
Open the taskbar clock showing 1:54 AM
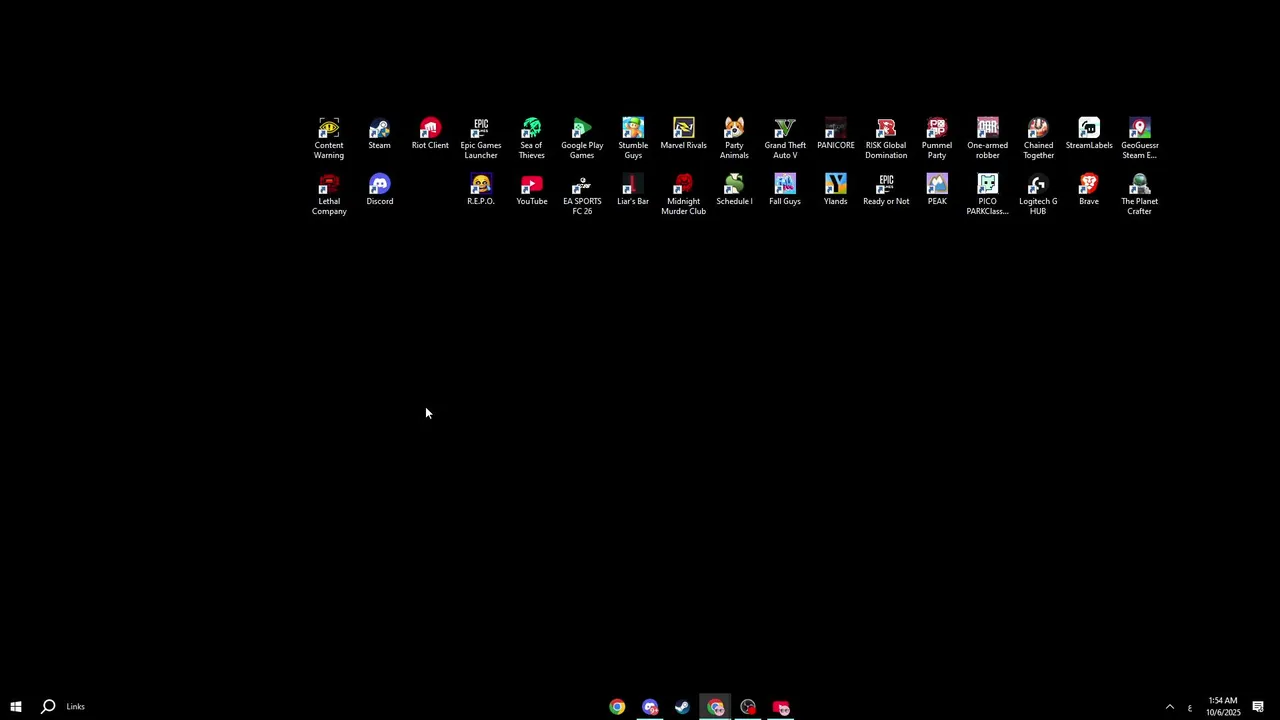pyautogui.click(x=1223, y=707)
